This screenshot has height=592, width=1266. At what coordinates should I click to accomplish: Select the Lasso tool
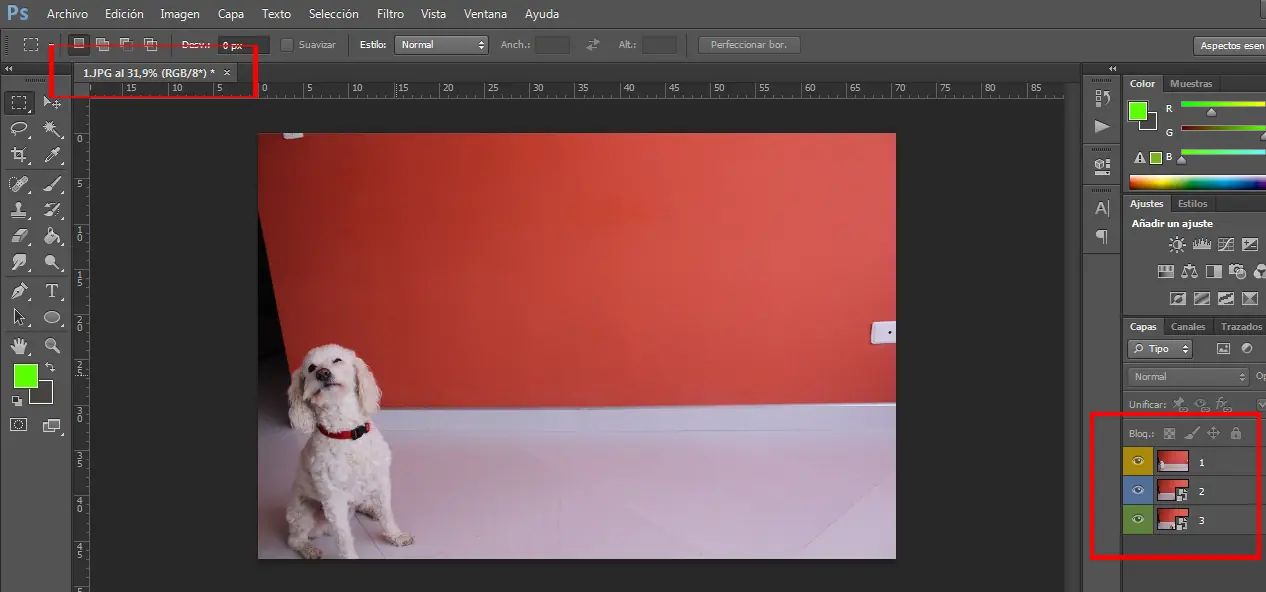click(19, 129)
